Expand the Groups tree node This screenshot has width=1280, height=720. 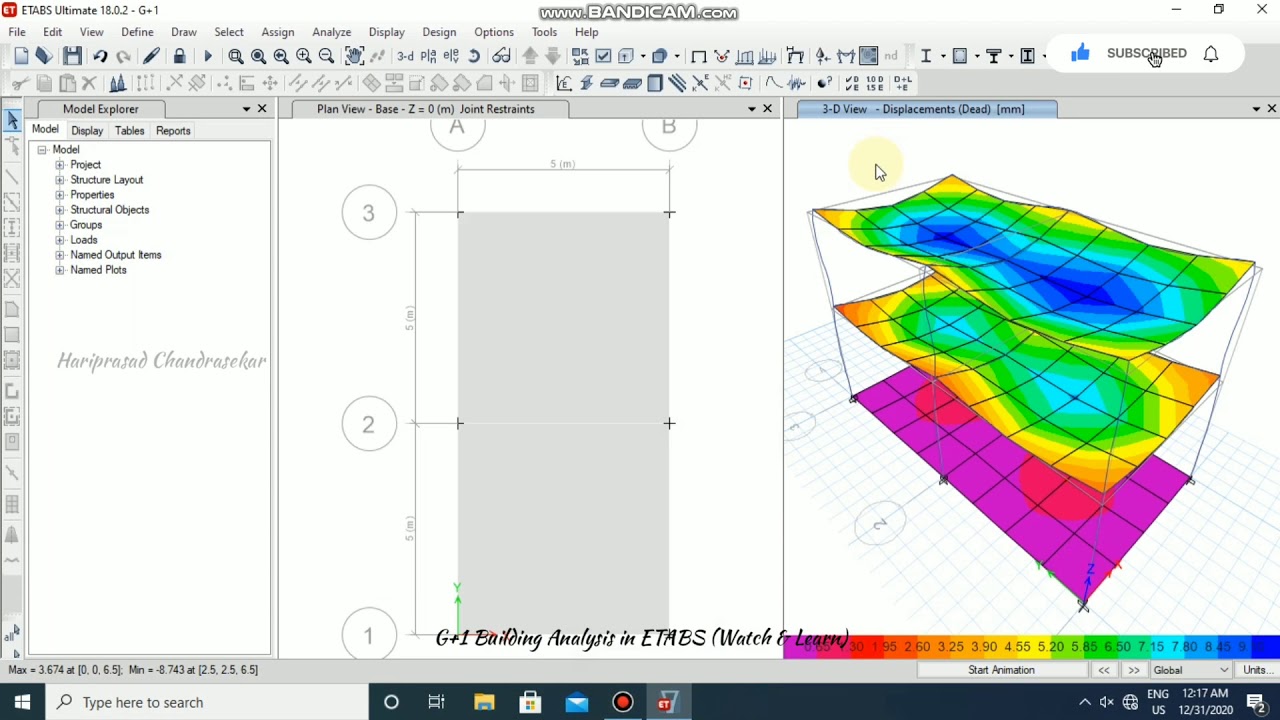coord(60,225)
